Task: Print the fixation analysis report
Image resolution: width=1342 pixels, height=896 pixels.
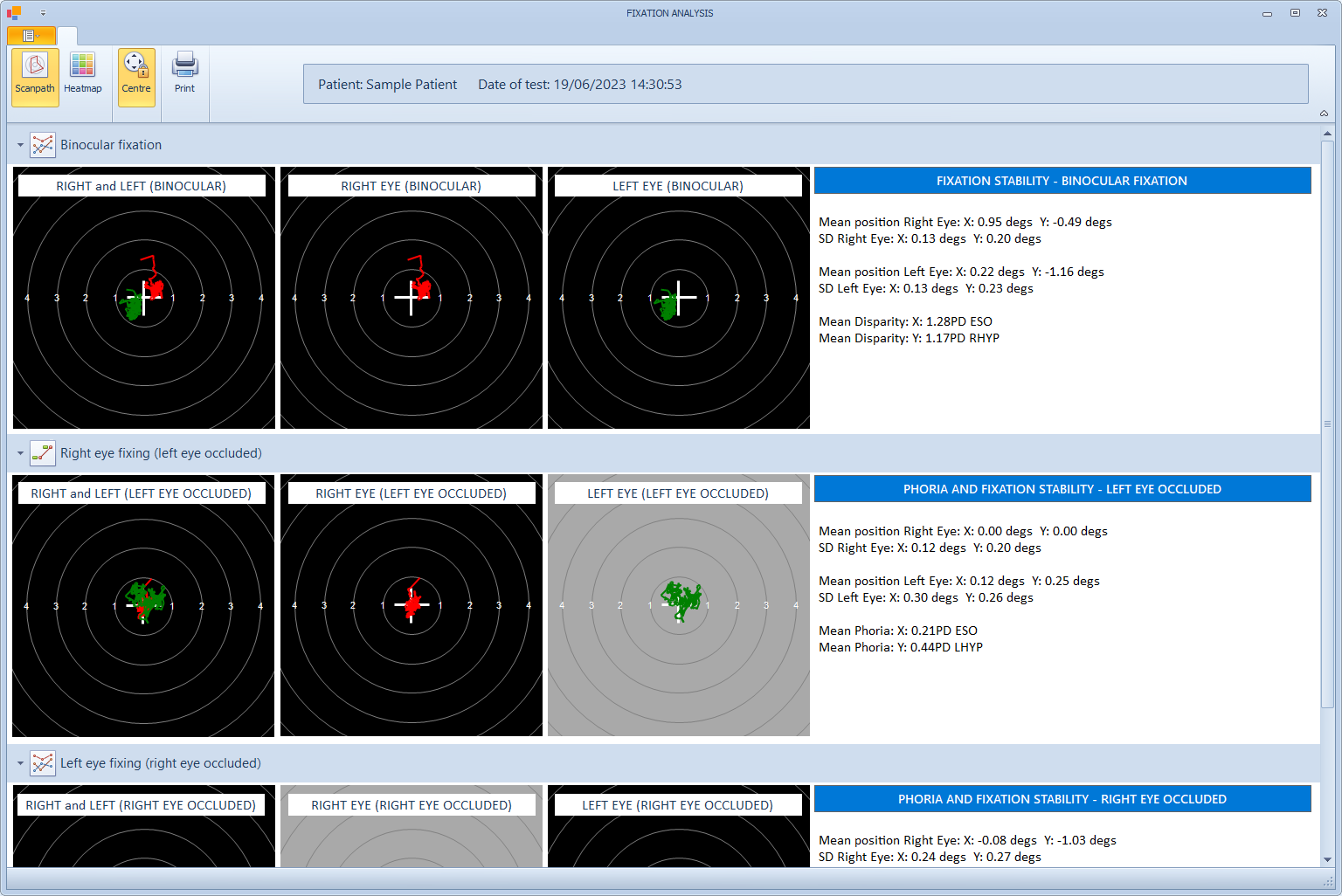Action: pyautogui.click(x=184, y=76)
